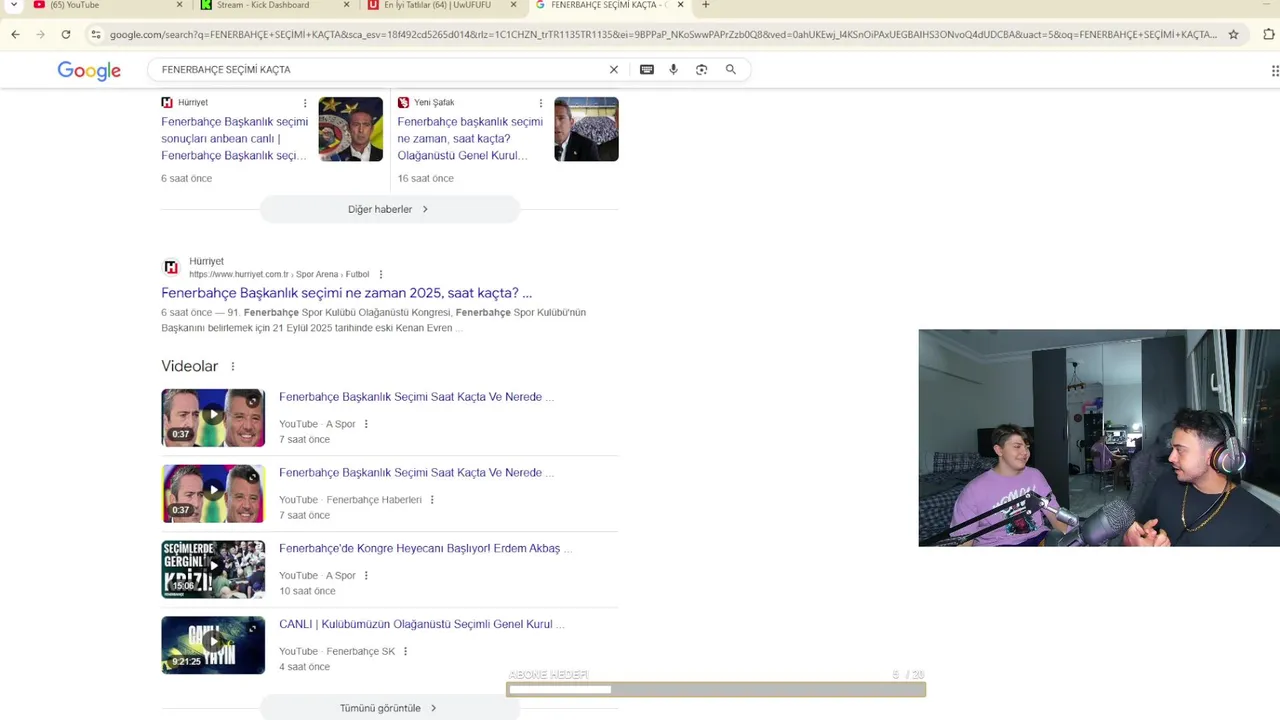
Task: Search by image with the Lens icon
Action: point(701,69)
